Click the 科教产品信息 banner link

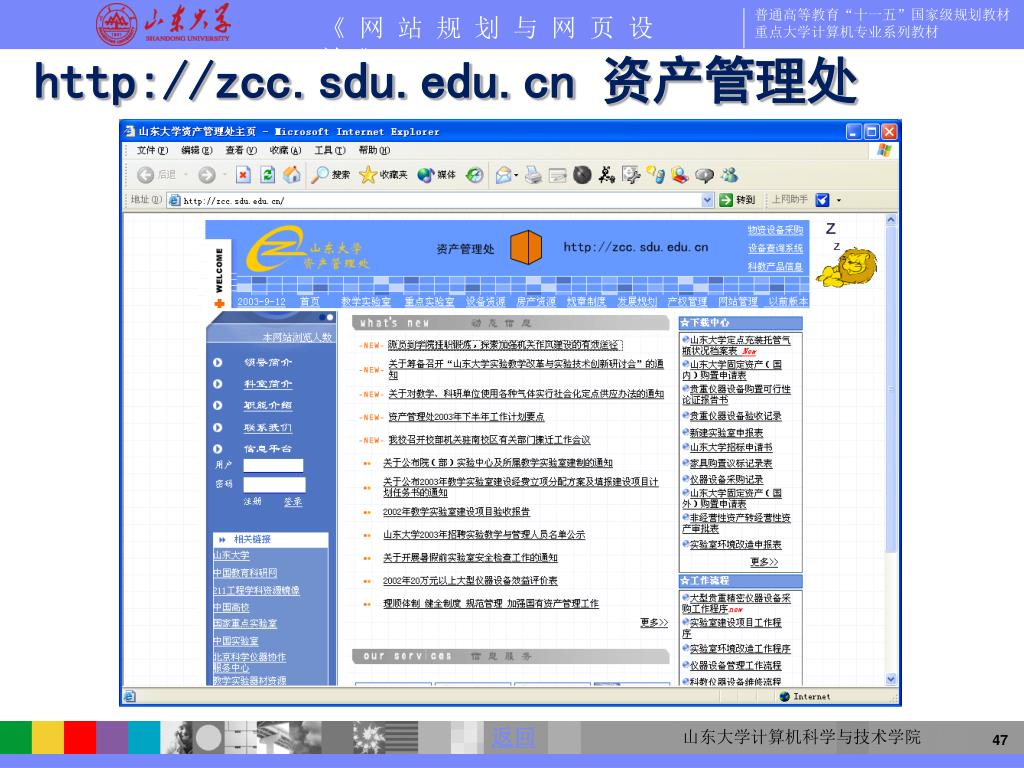(x=775, y=266)
